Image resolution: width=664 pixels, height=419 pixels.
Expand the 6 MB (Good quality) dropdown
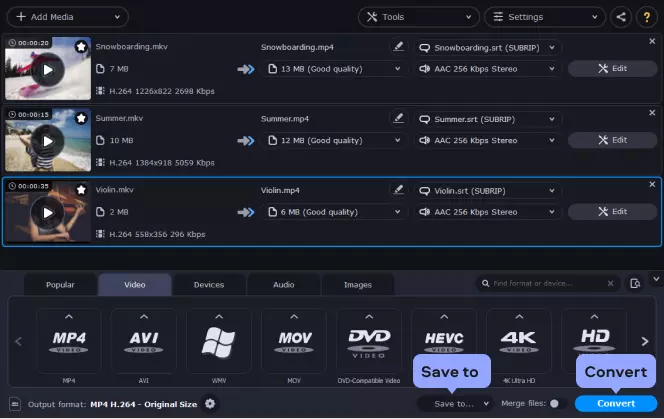(335, 212)
